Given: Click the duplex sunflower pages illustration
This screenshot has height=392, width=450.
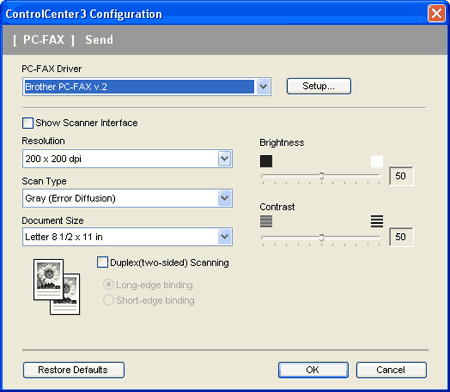Looking at the screenshot, I should 56,287.
